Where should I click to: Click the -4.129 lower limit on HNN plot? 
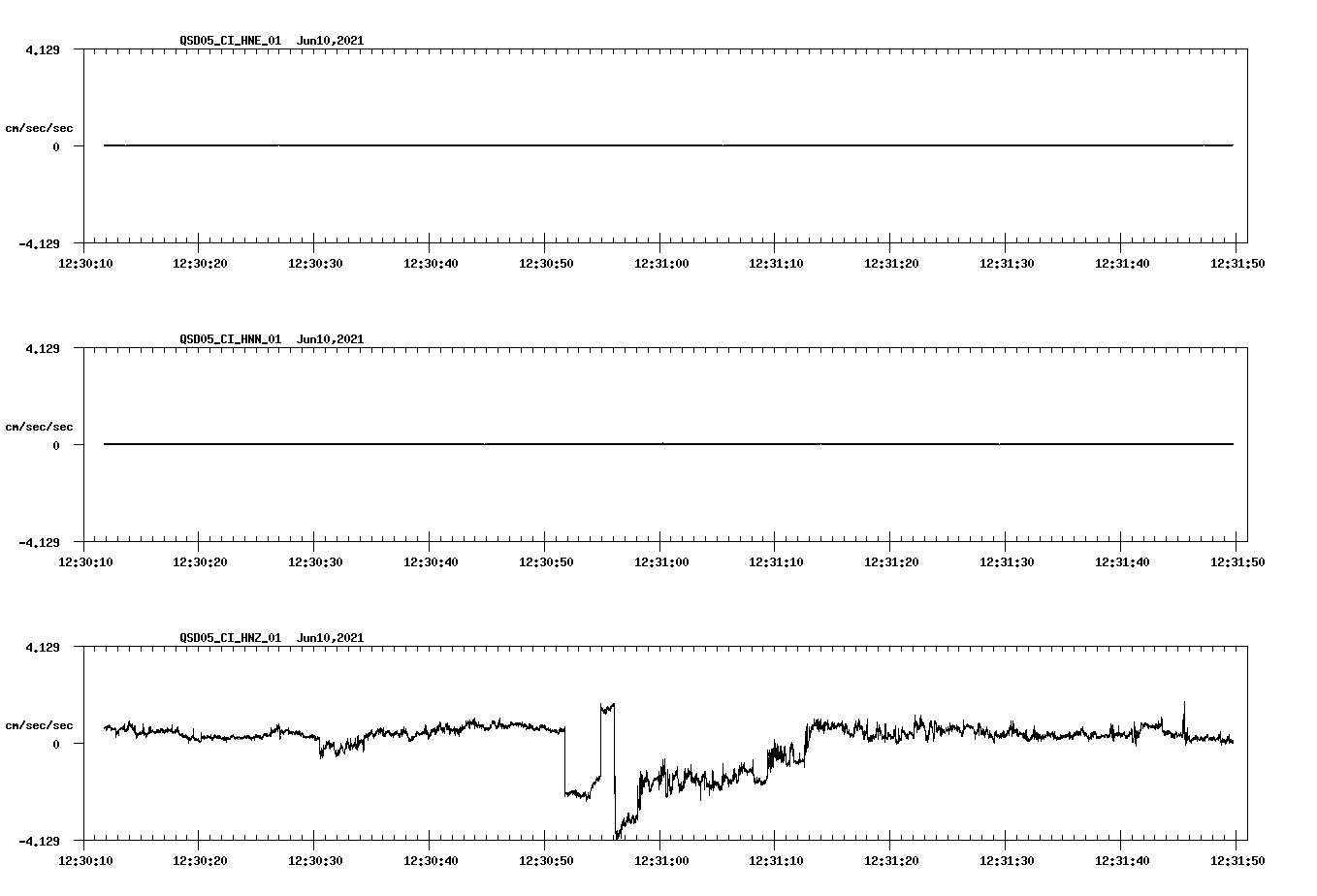(x=39, y=542)
